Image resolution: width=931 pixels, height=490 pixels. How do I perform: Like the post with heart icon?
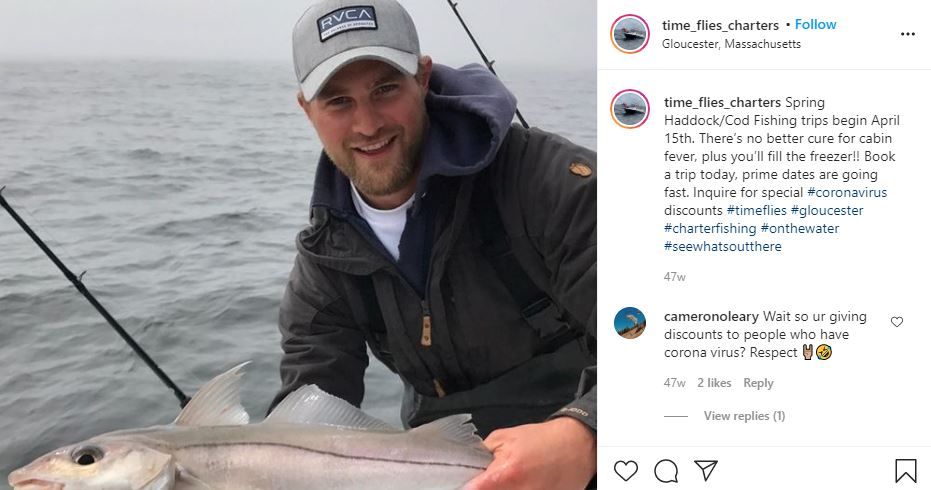626,471
